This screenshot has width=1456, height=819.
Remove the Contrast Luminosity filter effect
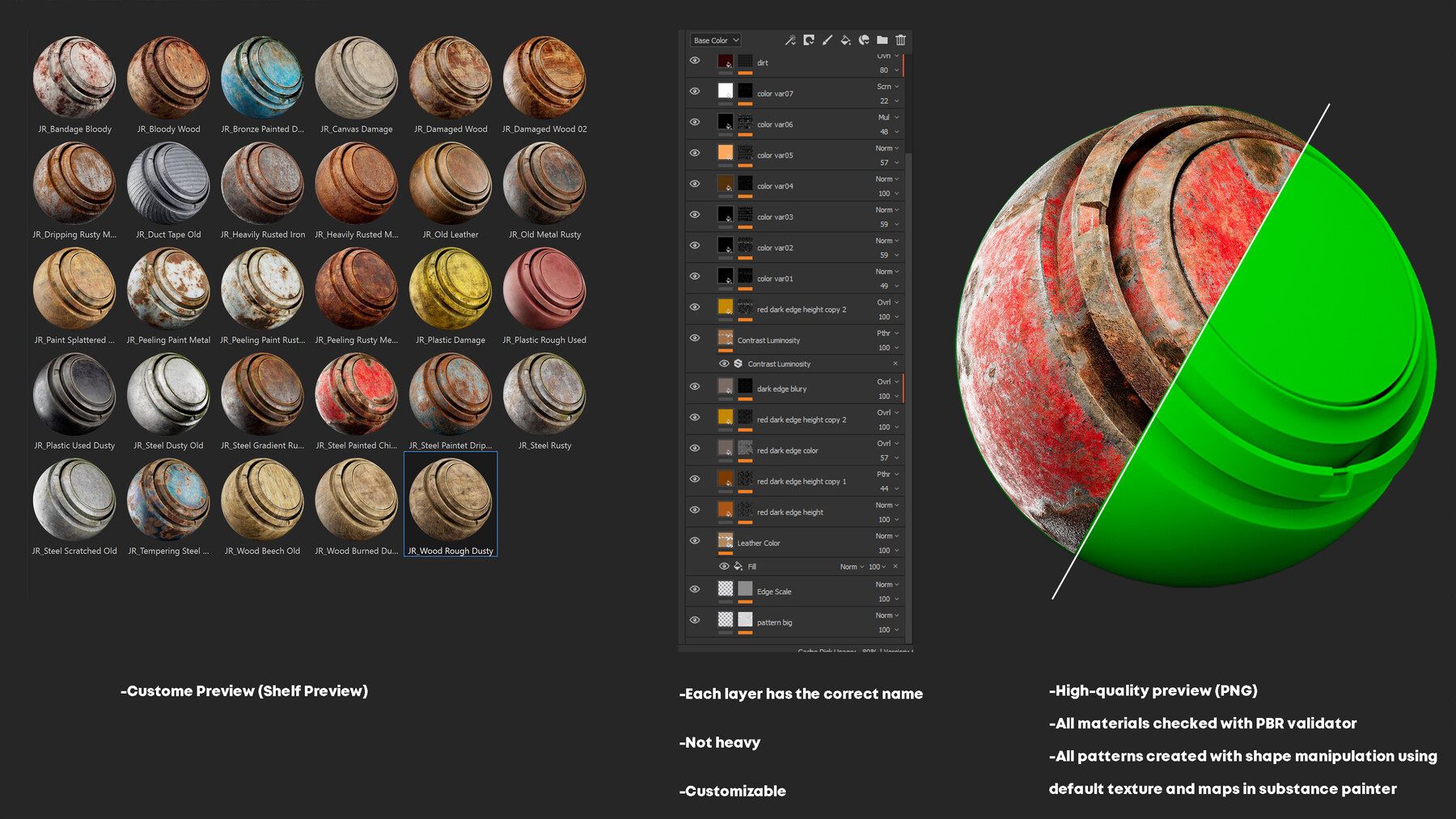coord(895,364)
